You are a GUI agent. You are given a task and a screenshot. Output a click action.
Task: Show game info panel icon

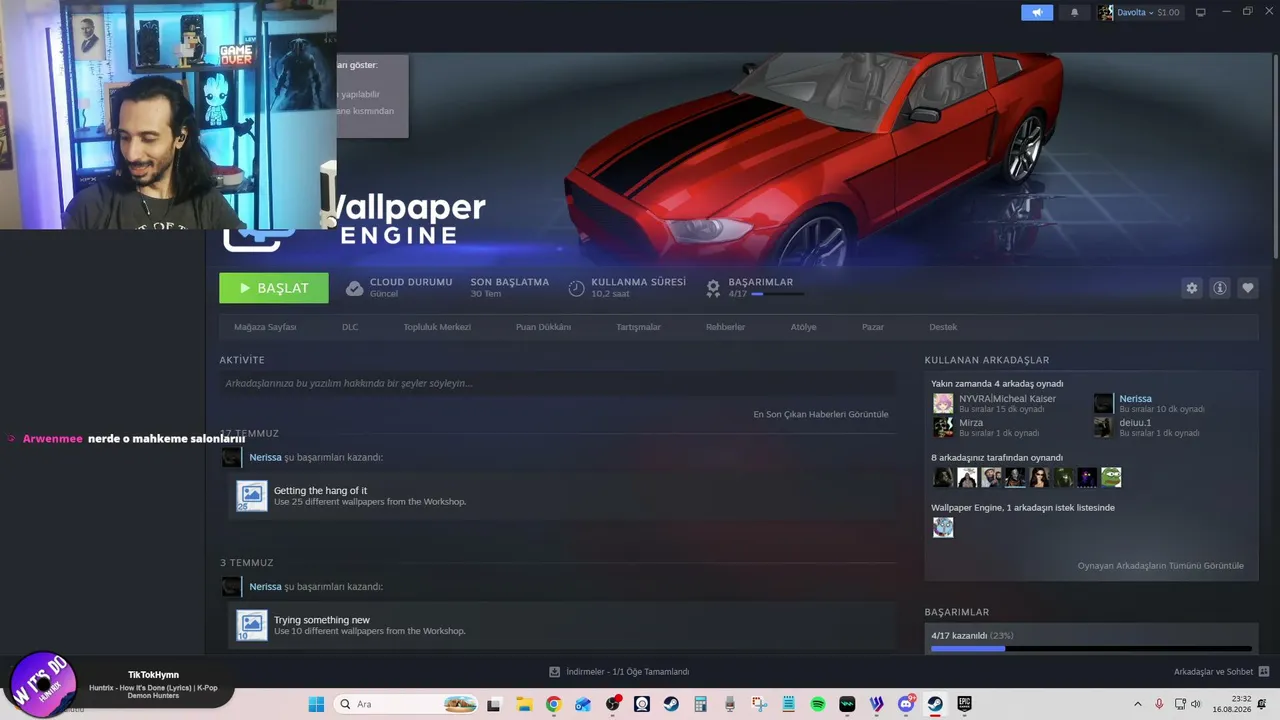tap(1220, 288)
